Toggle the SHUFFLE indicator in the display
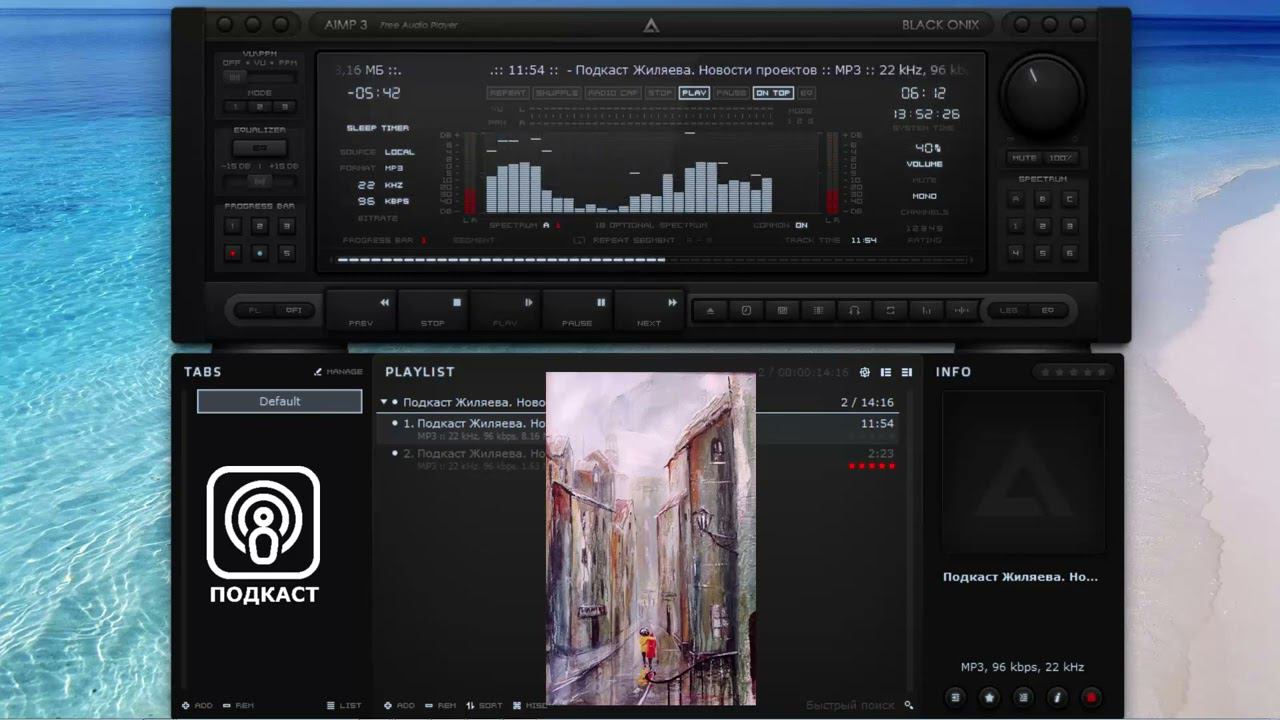 coord(556,93)
